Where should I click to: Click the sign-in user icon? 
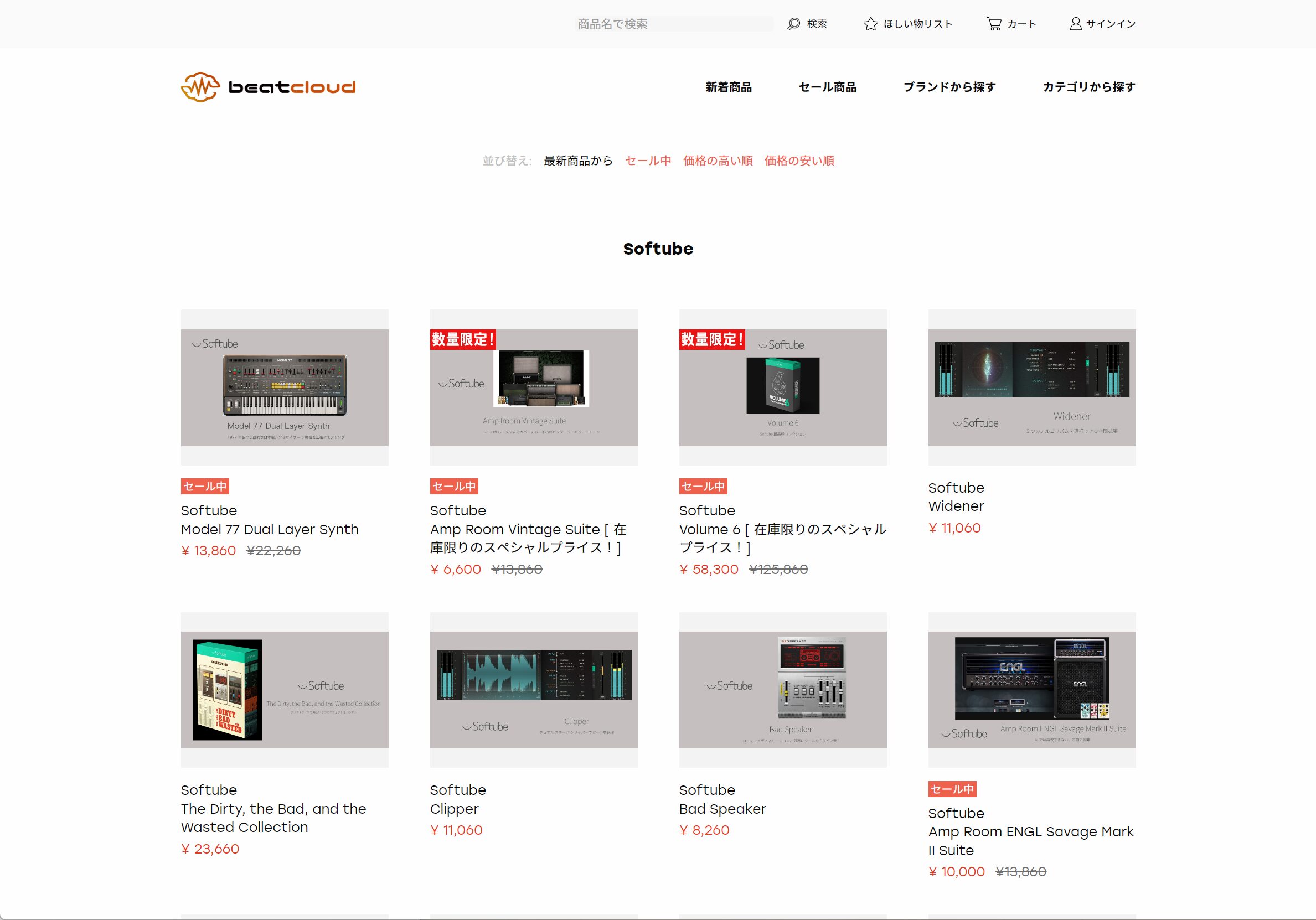pos(1076,23)
